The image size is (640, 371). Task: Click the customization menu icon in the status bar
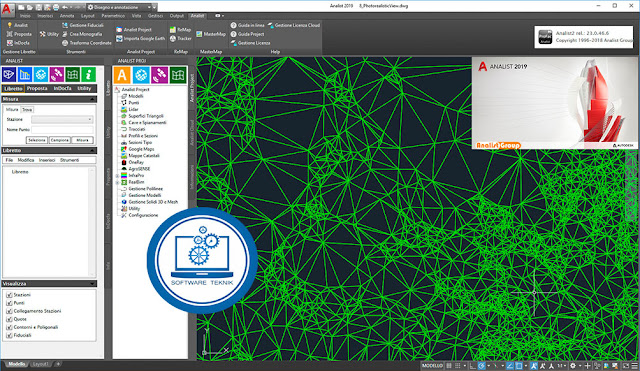pos(635,366)
